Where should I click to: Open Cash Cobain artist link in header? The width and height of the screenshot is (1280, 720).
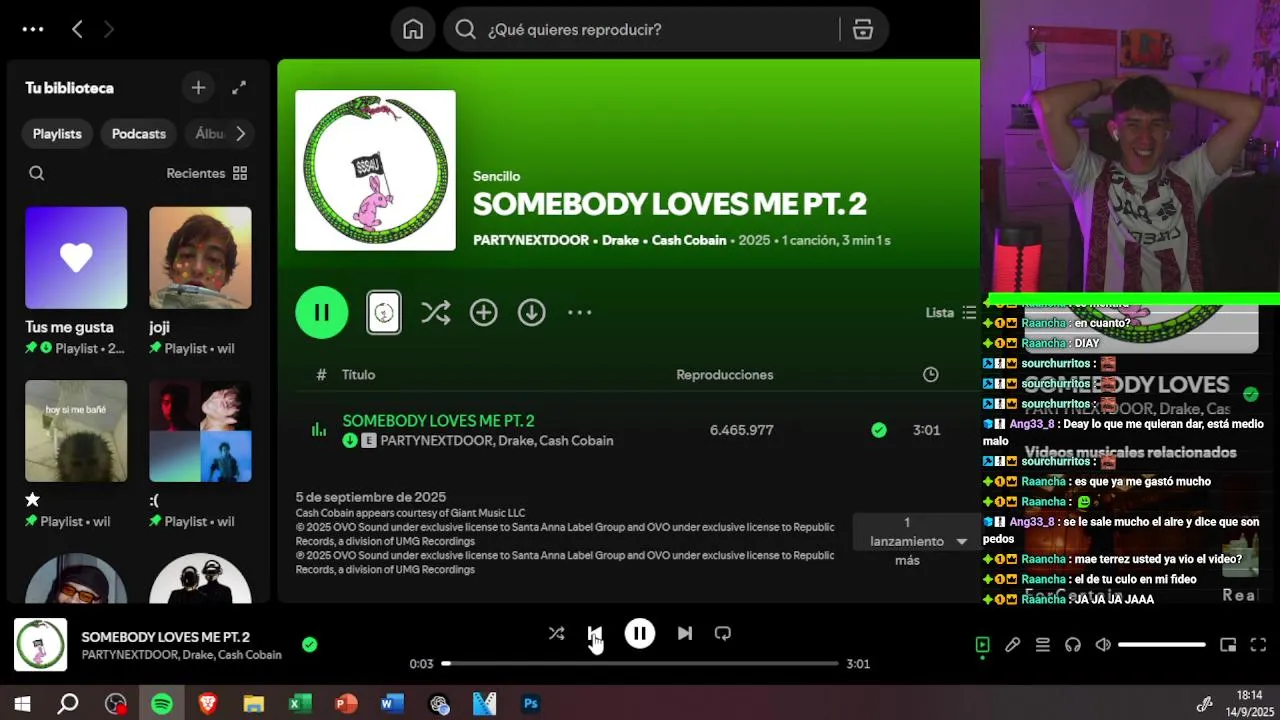(689, 240)
